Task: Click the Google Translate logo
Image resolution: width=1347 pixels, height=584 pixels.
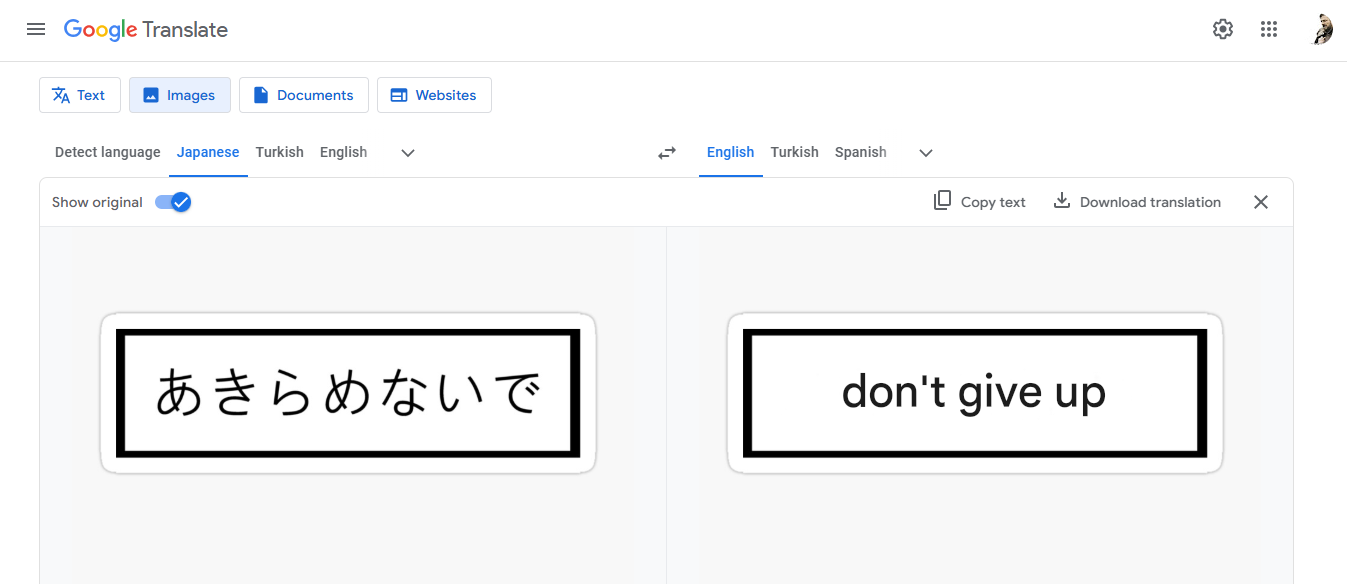Action: [x=145, y=29]
